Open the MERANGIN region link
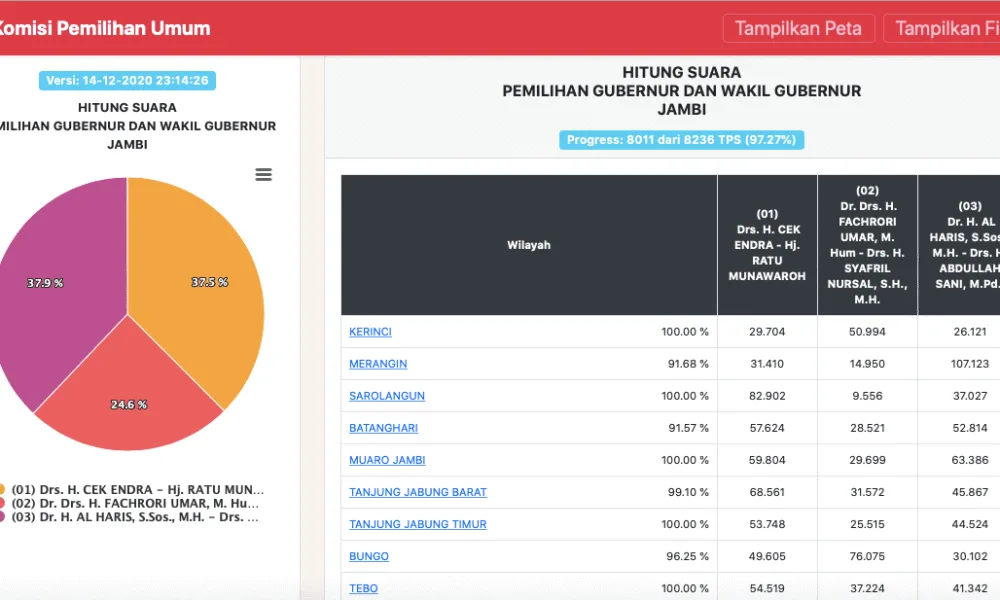Viewport: 1000px width, 600px height. pyautogui.click(x=378, y=364)
